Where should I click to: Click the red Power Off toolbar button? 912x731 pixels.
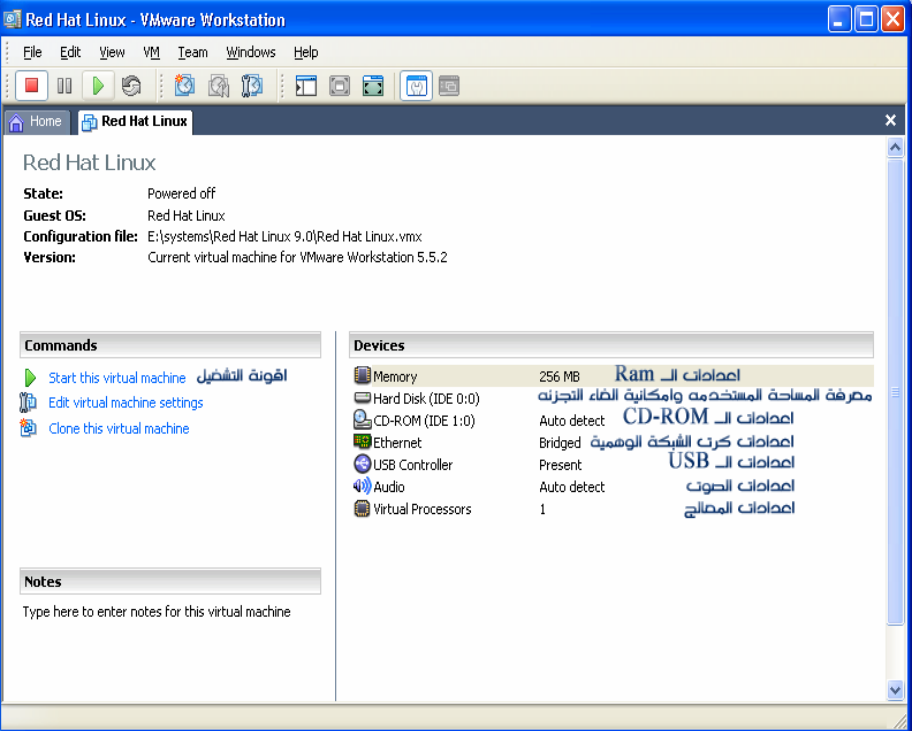(x=31, y=86)
